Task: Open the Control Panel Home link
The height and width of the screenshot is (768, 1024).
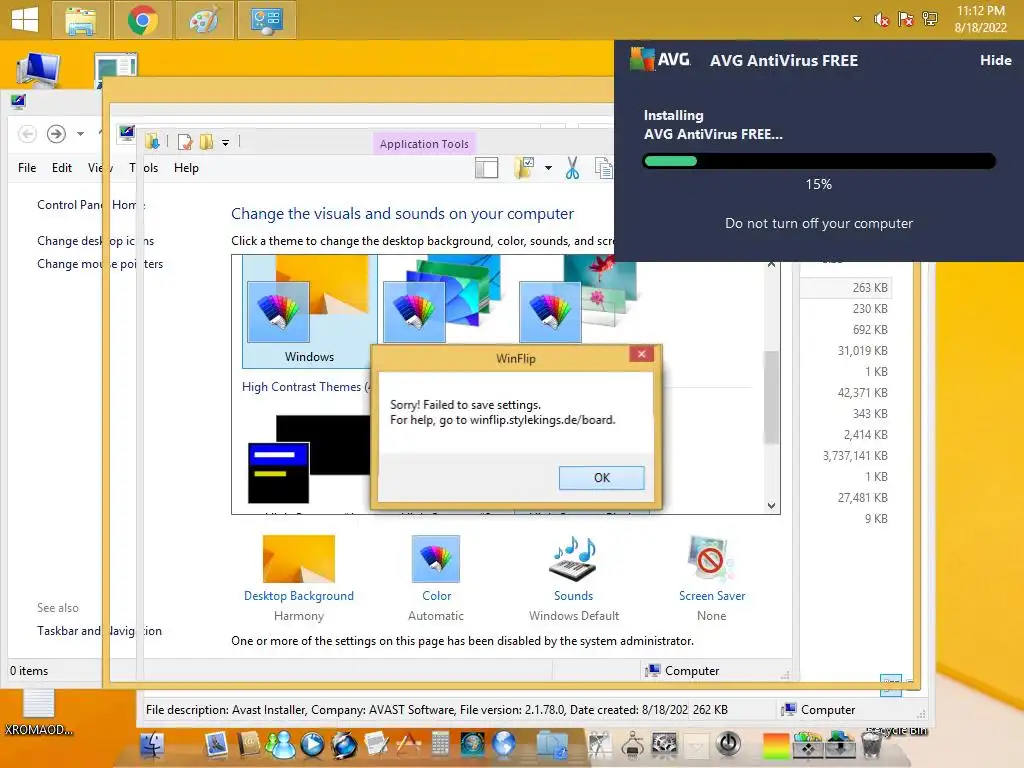Action: click(x=91, y=205)
